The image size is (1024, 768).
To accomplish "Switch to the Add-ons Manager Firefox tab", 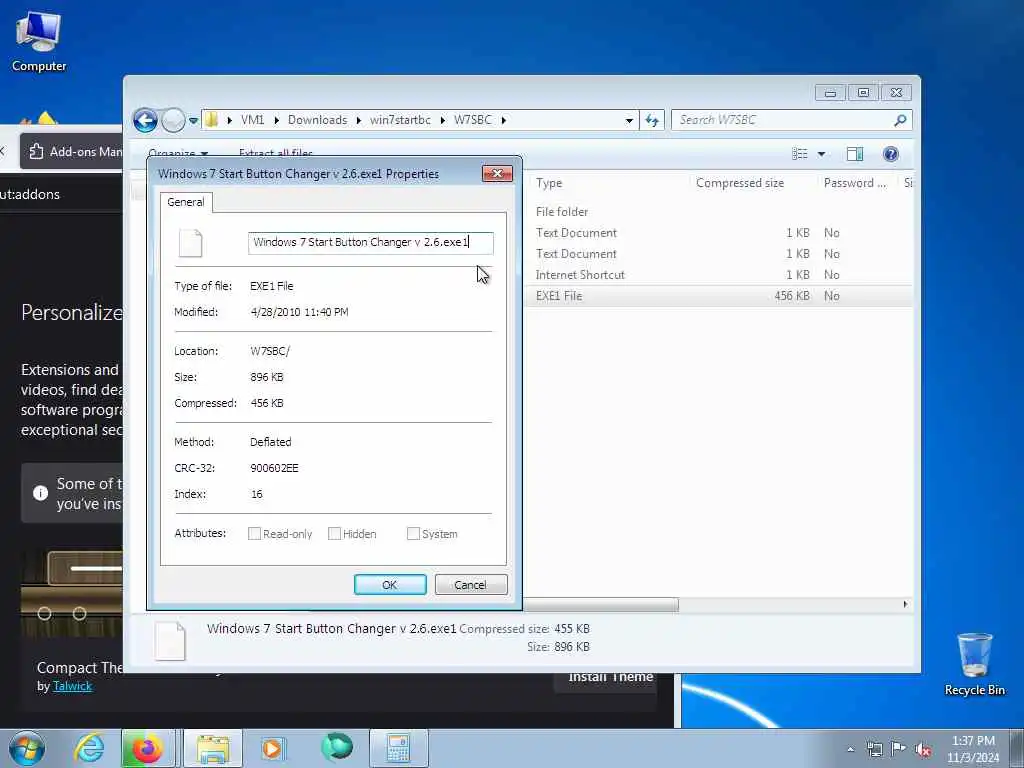I will click(72, 152).
